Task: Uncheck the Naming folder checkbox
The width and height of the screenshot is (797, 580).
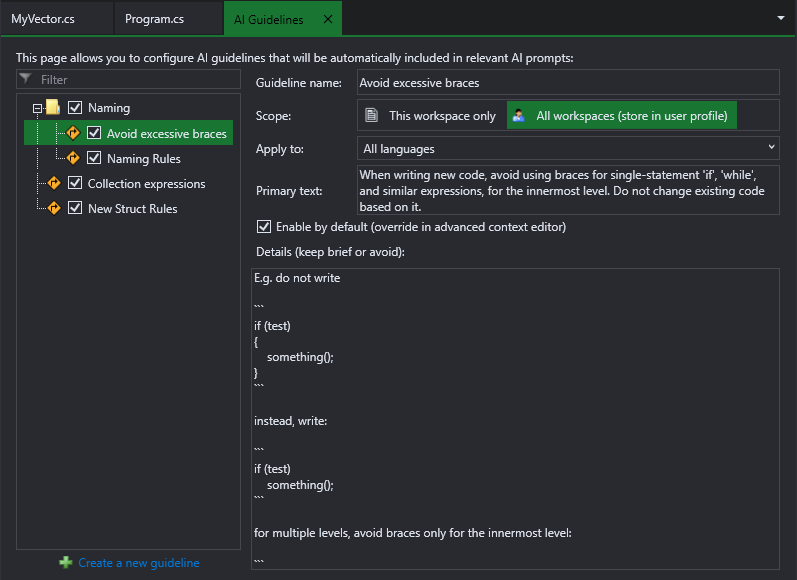Action: point(75,107)
